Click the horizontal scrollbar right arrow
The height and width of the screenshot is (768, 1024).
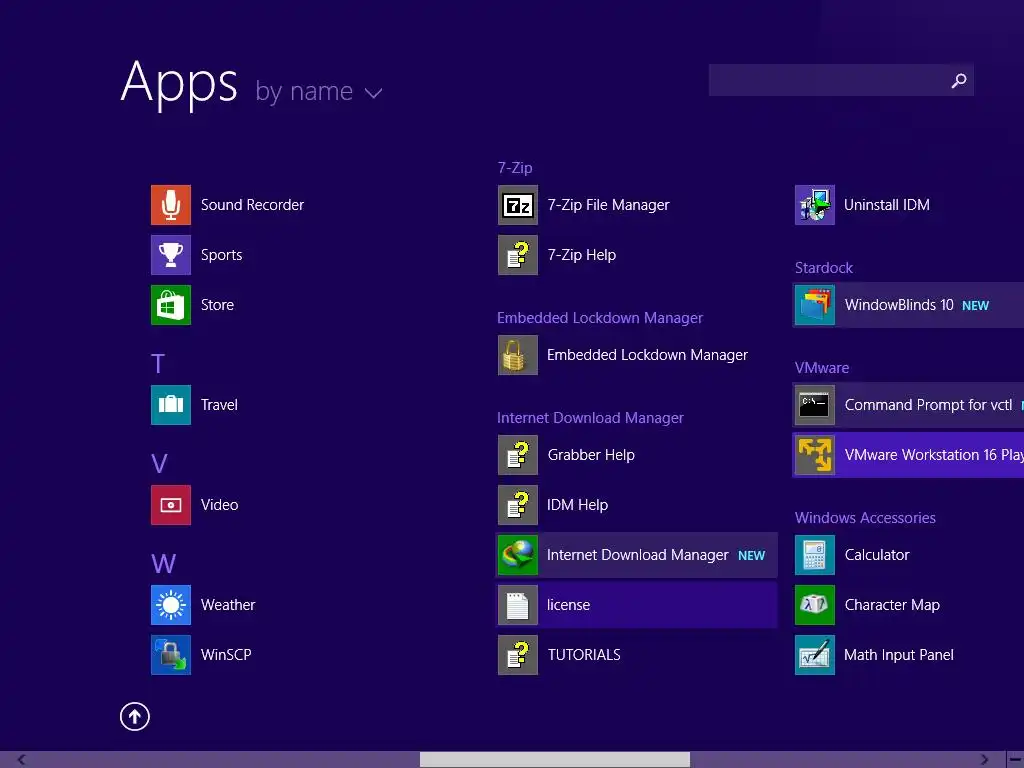click(x=984, y=760)
